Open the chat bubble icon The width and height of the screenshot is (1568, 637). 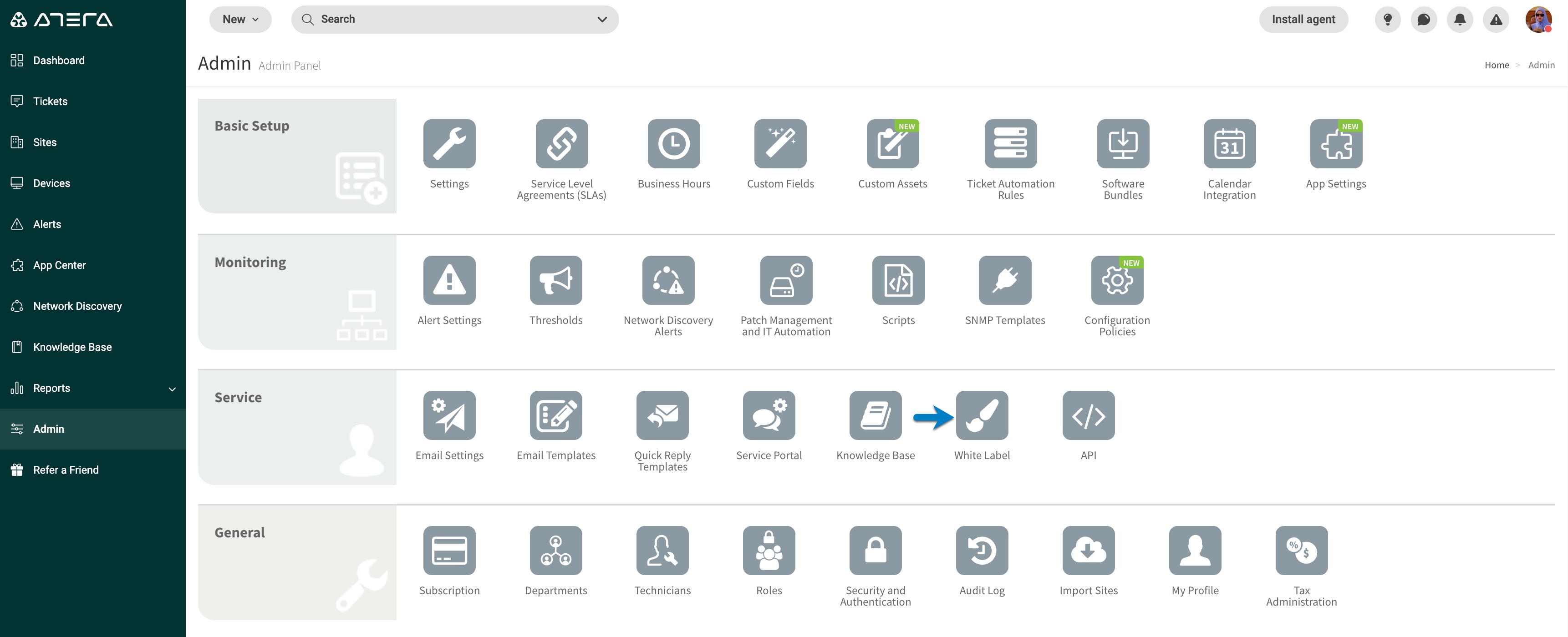click(x=1424, y=20)
